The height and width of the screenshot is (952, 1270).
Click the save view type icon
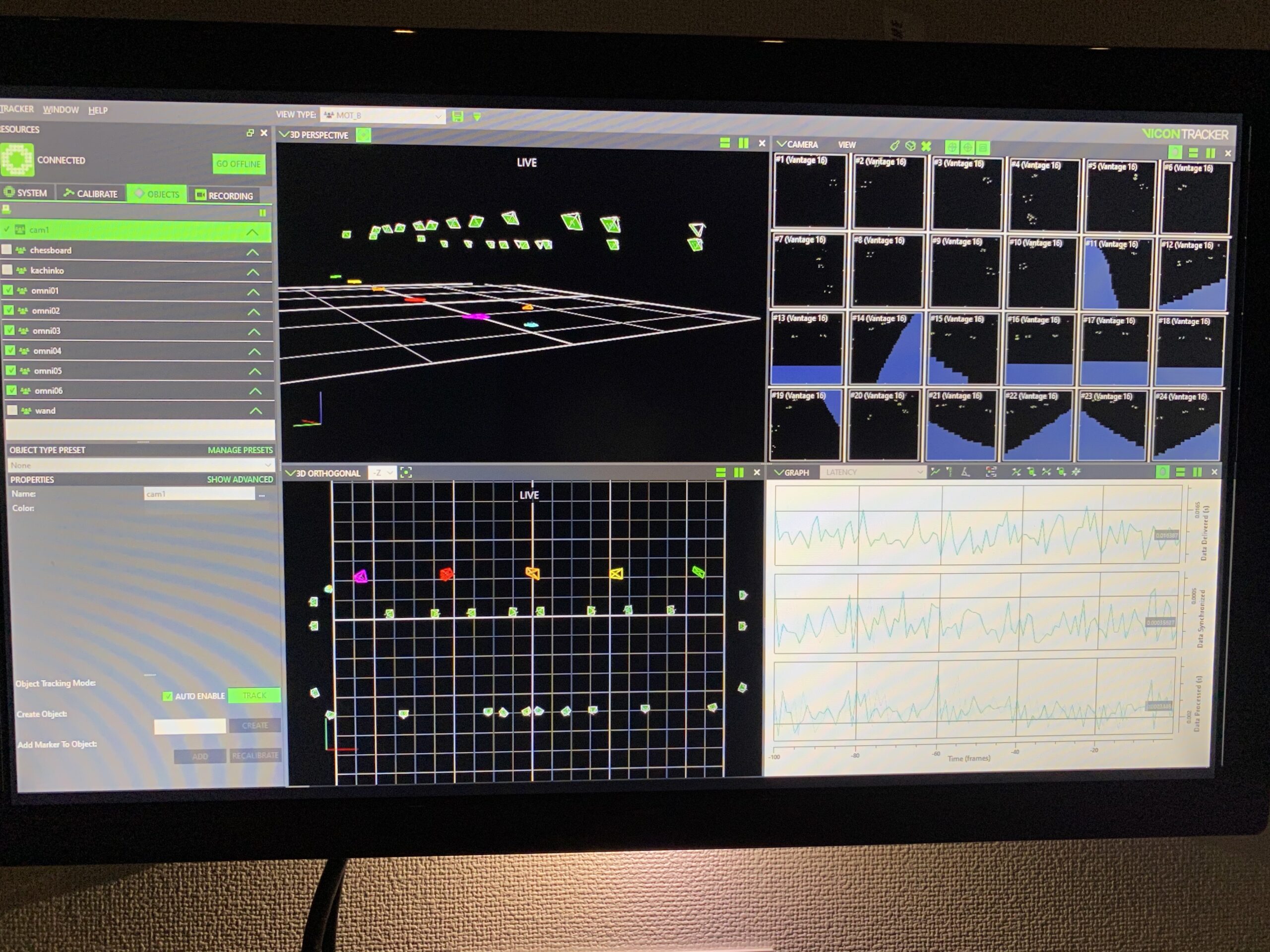pyautogui.click(x=457, y=117)
